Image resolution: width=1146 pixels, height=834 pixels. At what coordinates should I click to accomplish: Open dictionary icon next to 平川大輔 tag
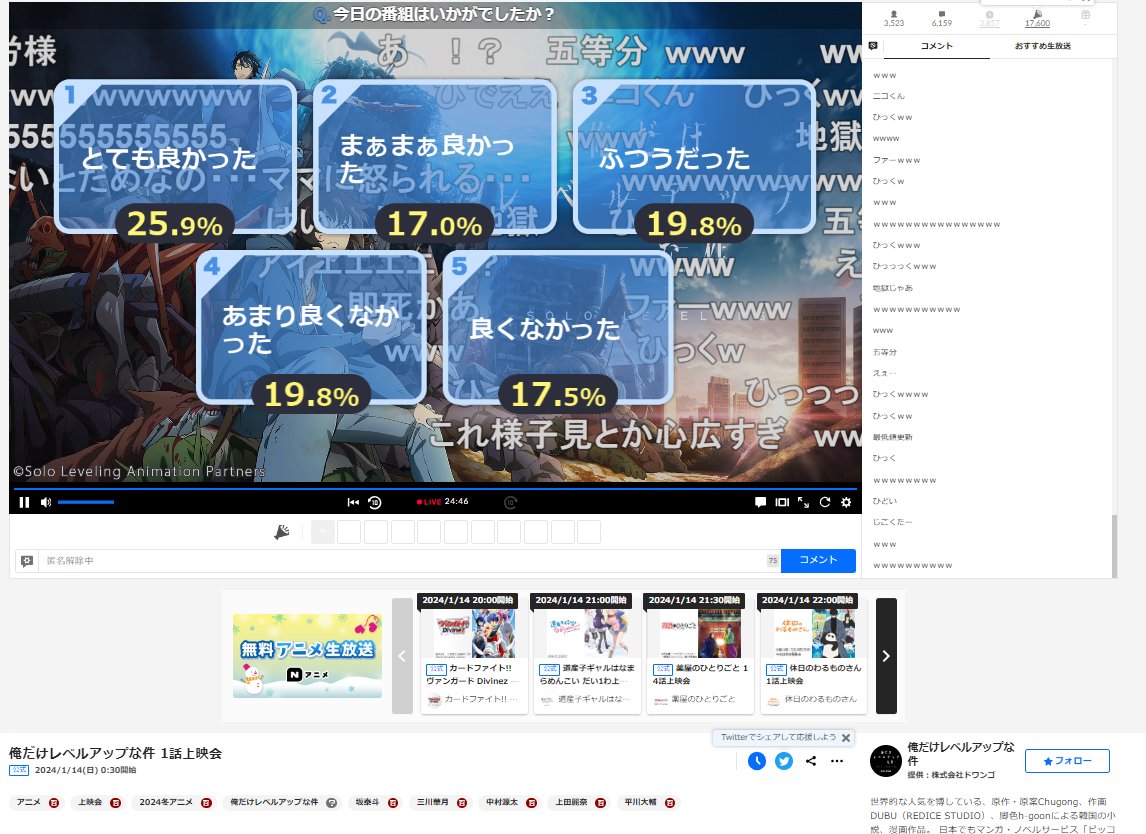click(669, 803)
